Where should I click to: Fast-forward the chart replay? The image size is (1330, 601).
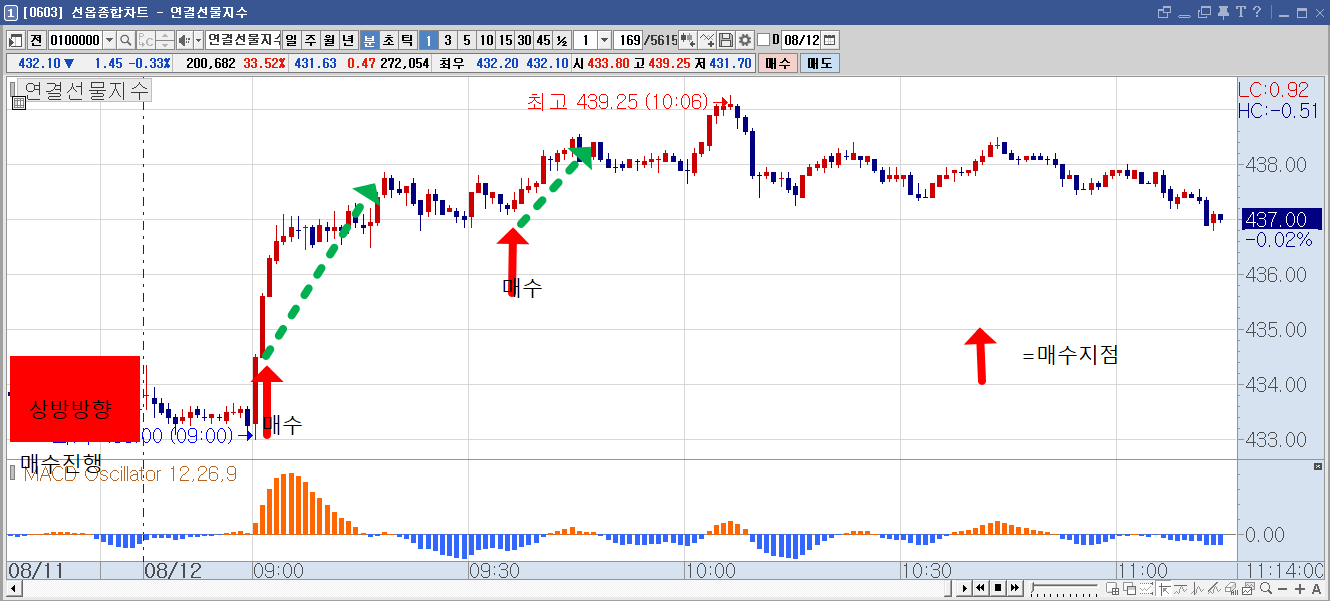point(1015,589)
